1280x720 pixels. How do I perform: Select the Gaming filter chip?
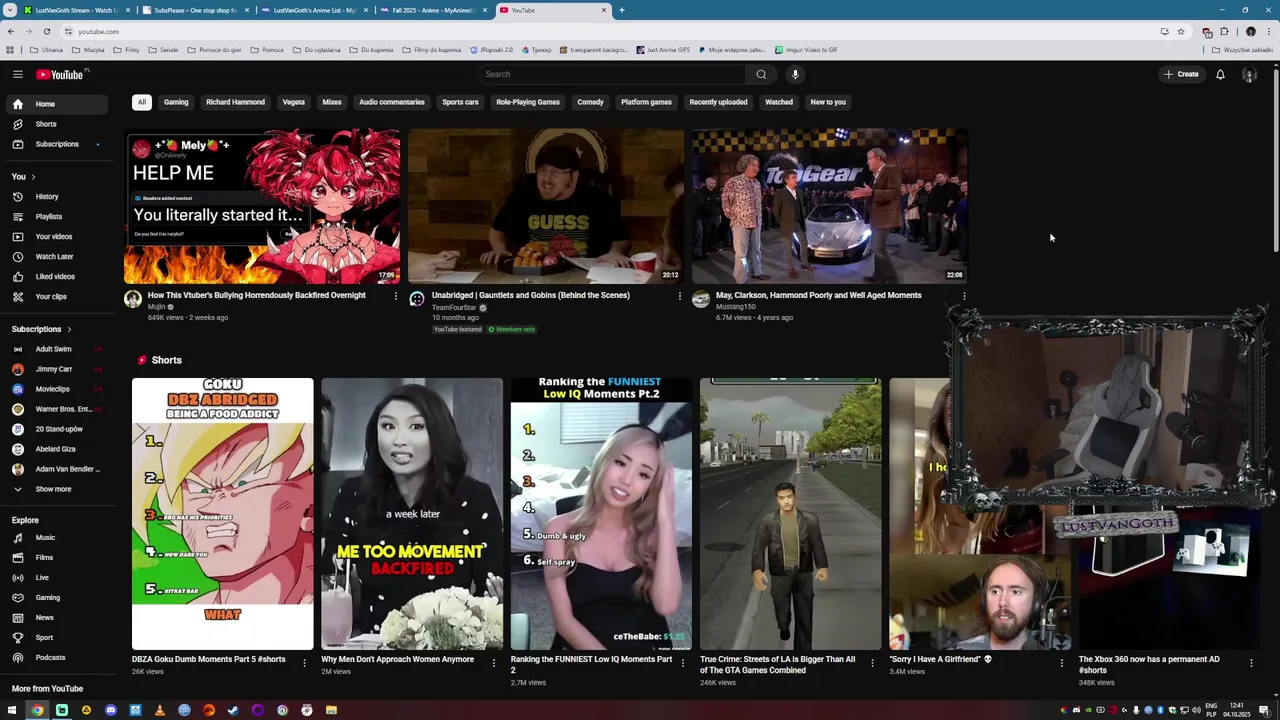[x=176, y=102]
